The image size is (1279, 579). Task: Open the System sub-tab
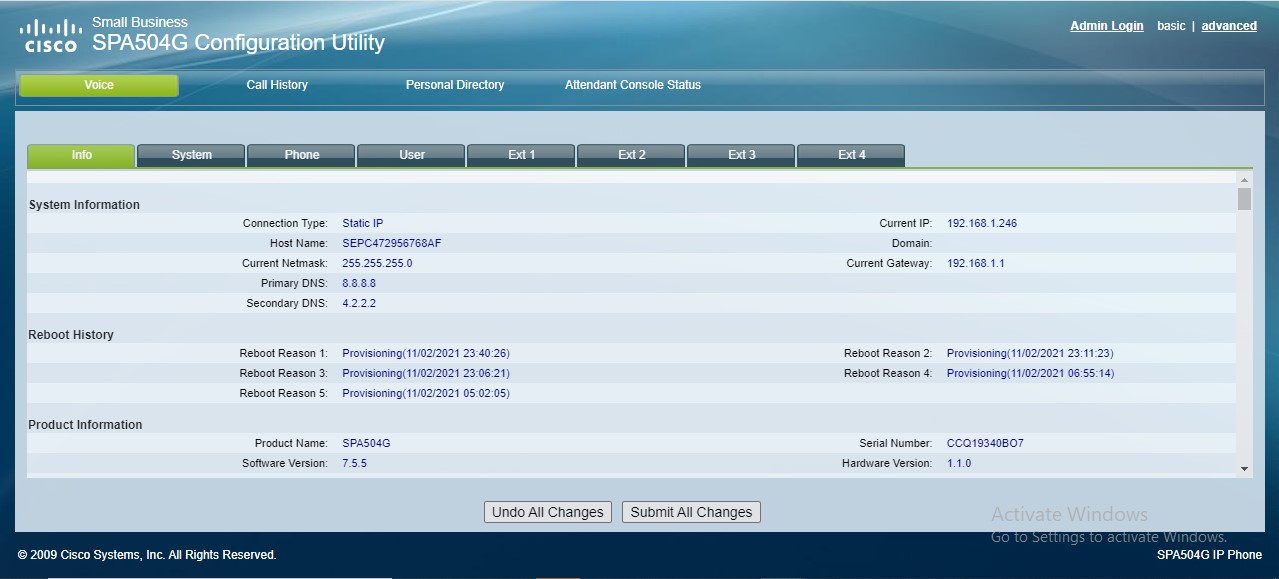point(191,155)
